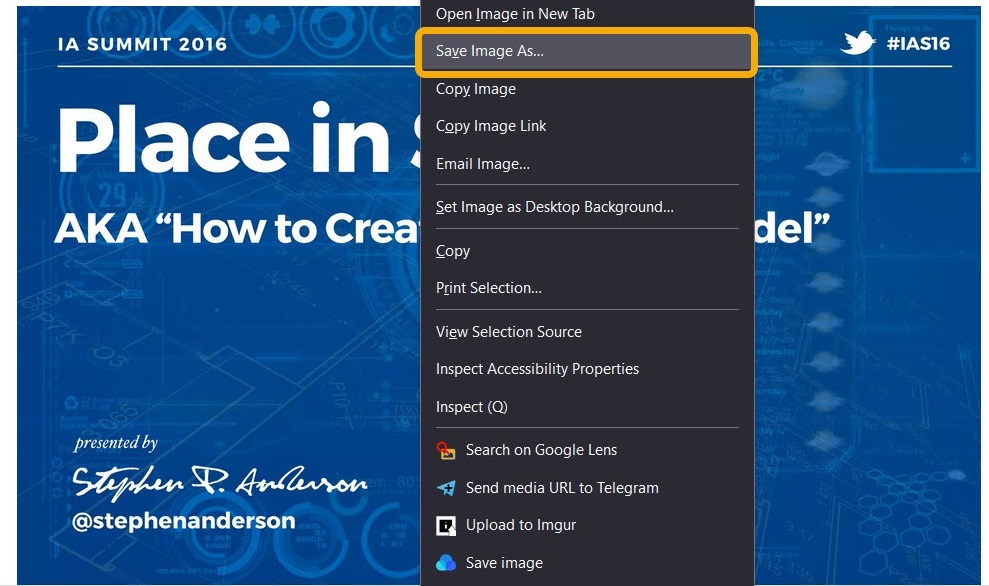This screenshot has height=586, width=989.
Task: Choose 'Copy Image' from the context menu
Action: click(476, 89)
